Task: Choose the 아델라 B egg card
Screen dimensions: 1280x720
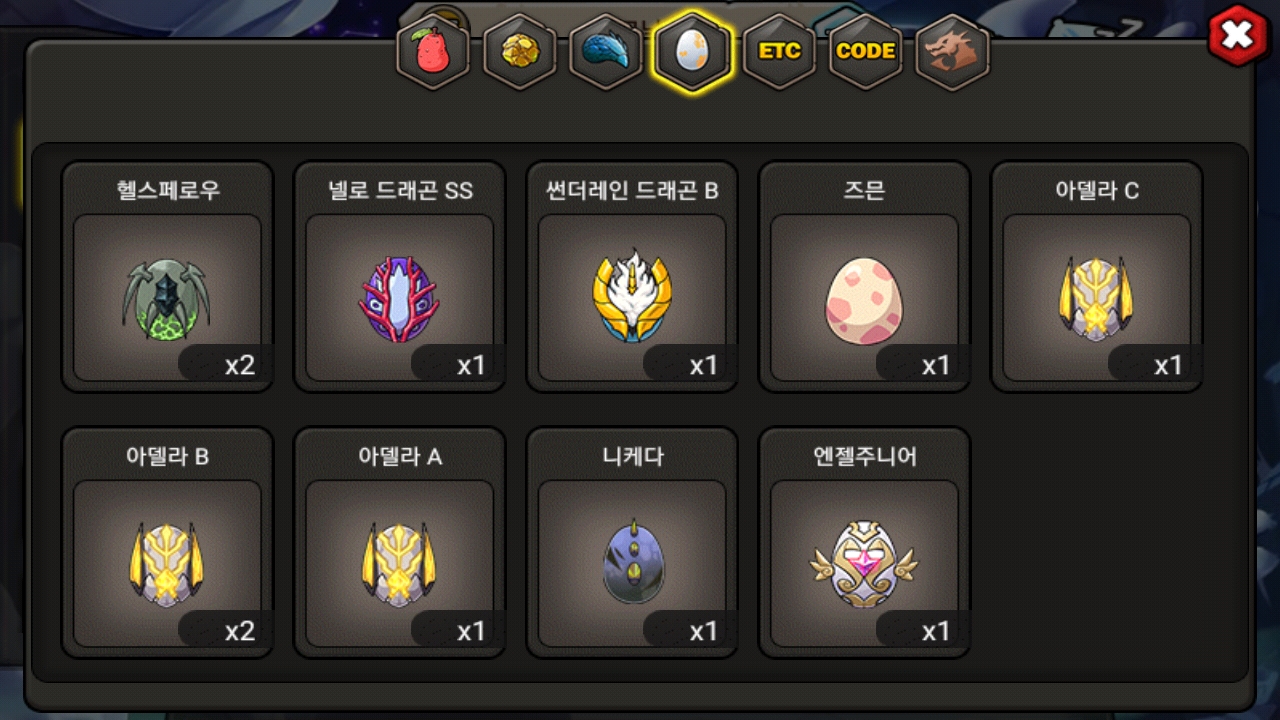Action: pos(167,543)
